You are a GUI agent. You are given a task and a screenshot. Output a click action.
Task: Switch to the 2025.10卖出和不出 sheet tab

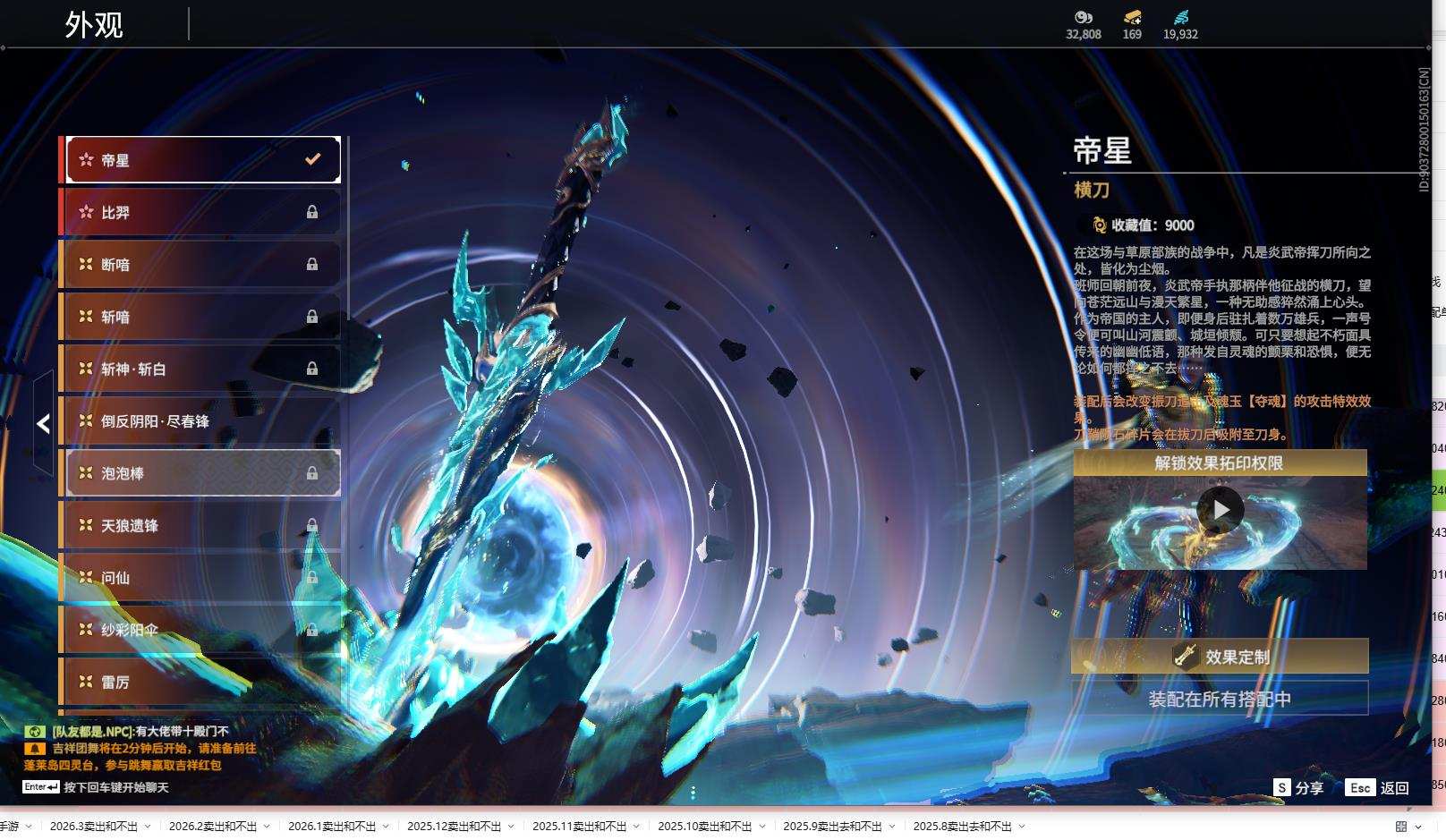point(705,827)
